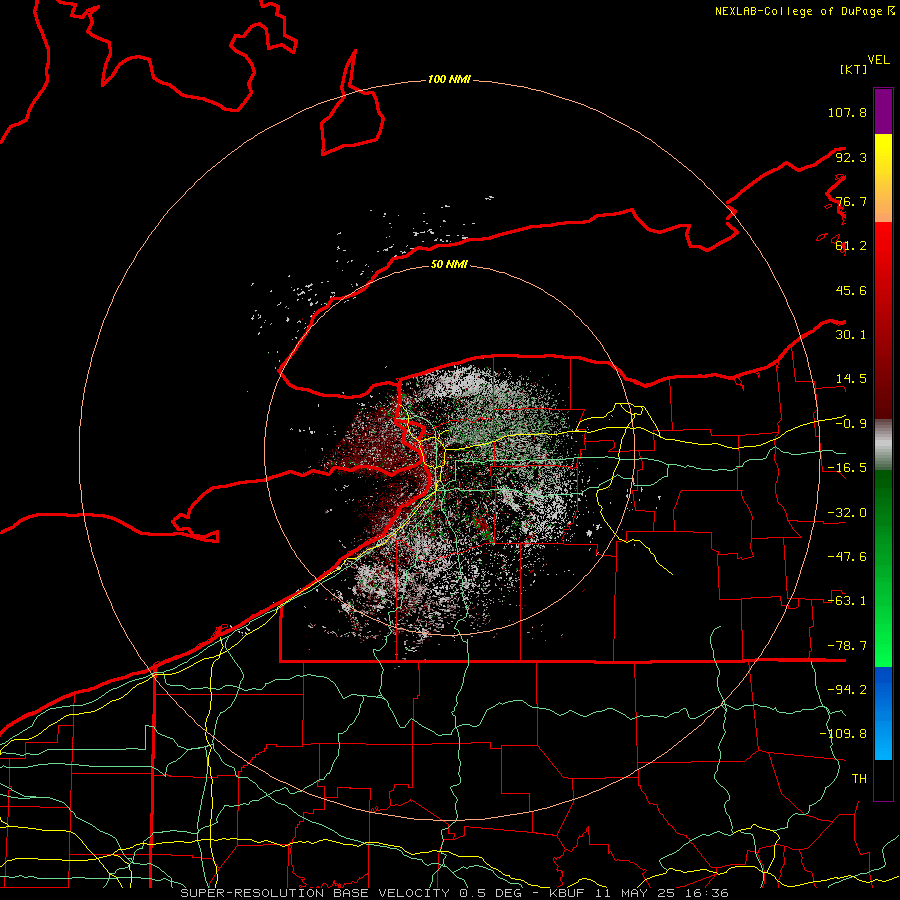The height and width of the screenshot is (900, 900).
Task: Pick the red segment of velocity scale
Action: 883,320
